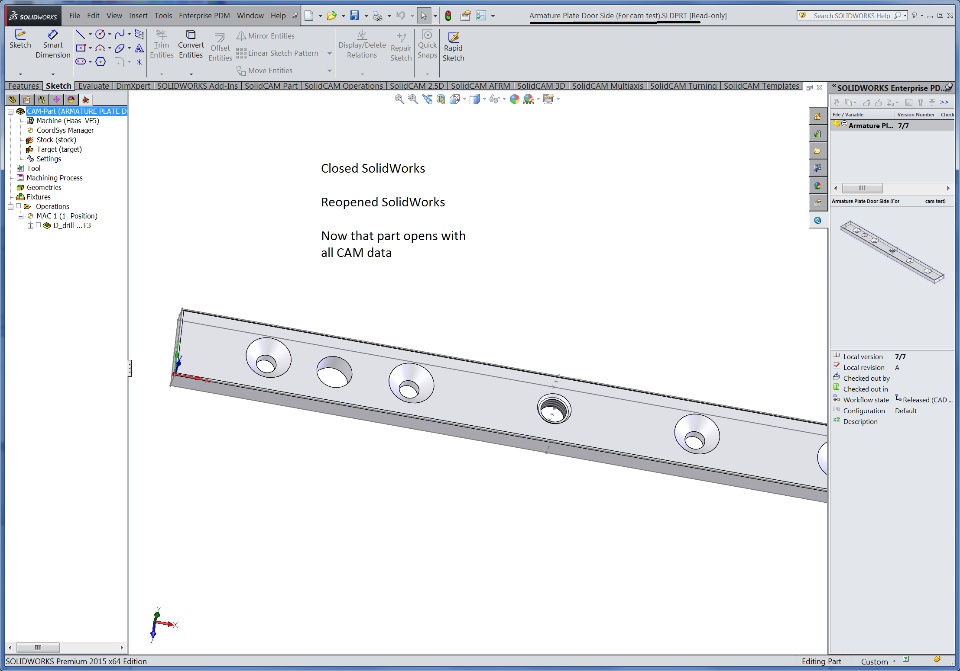Click the Open file icon
Screen dimensions: 960x671
(x=331, y=15)
